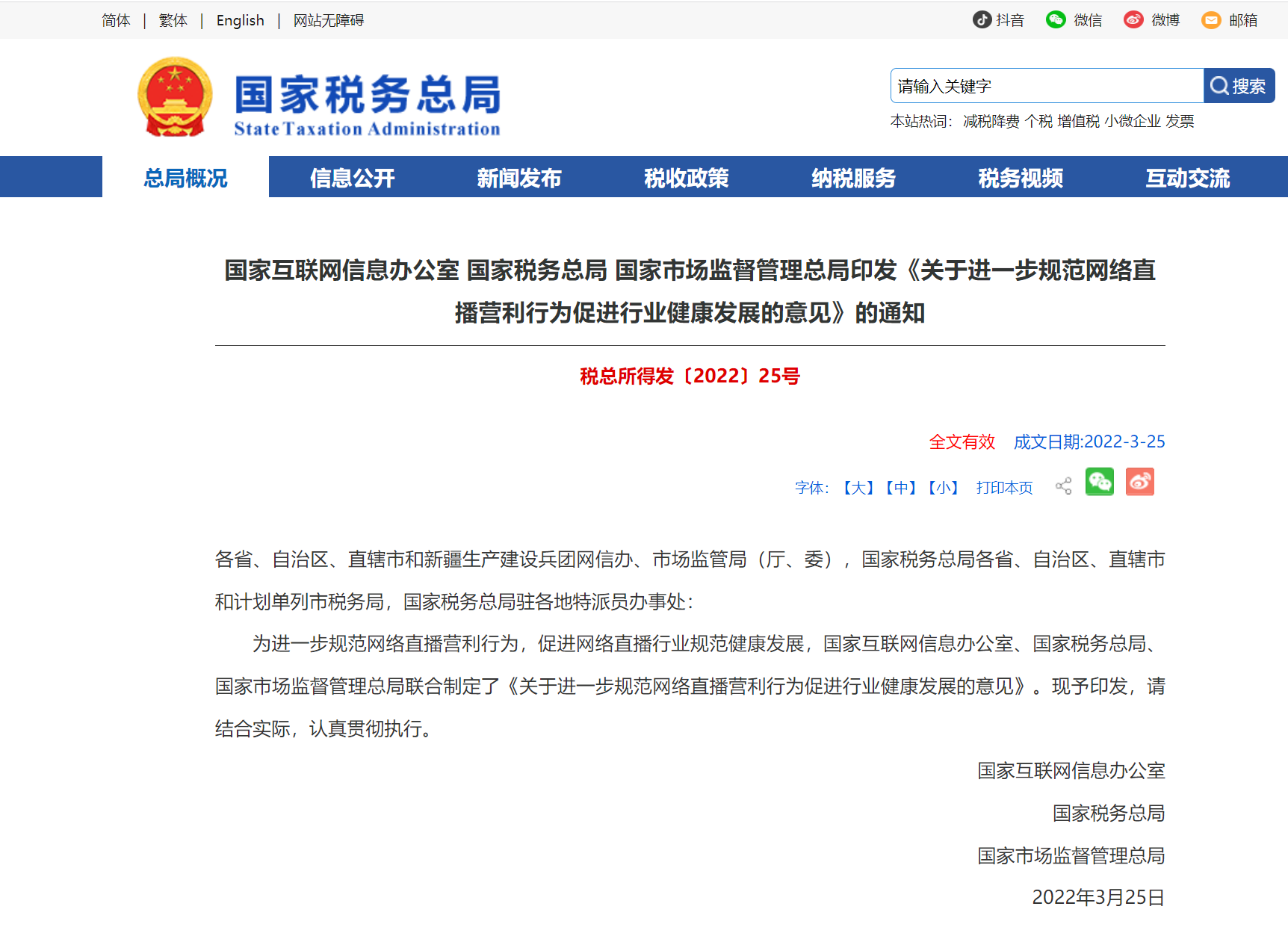Set font size to small 【小】

[x=943, y=488]
